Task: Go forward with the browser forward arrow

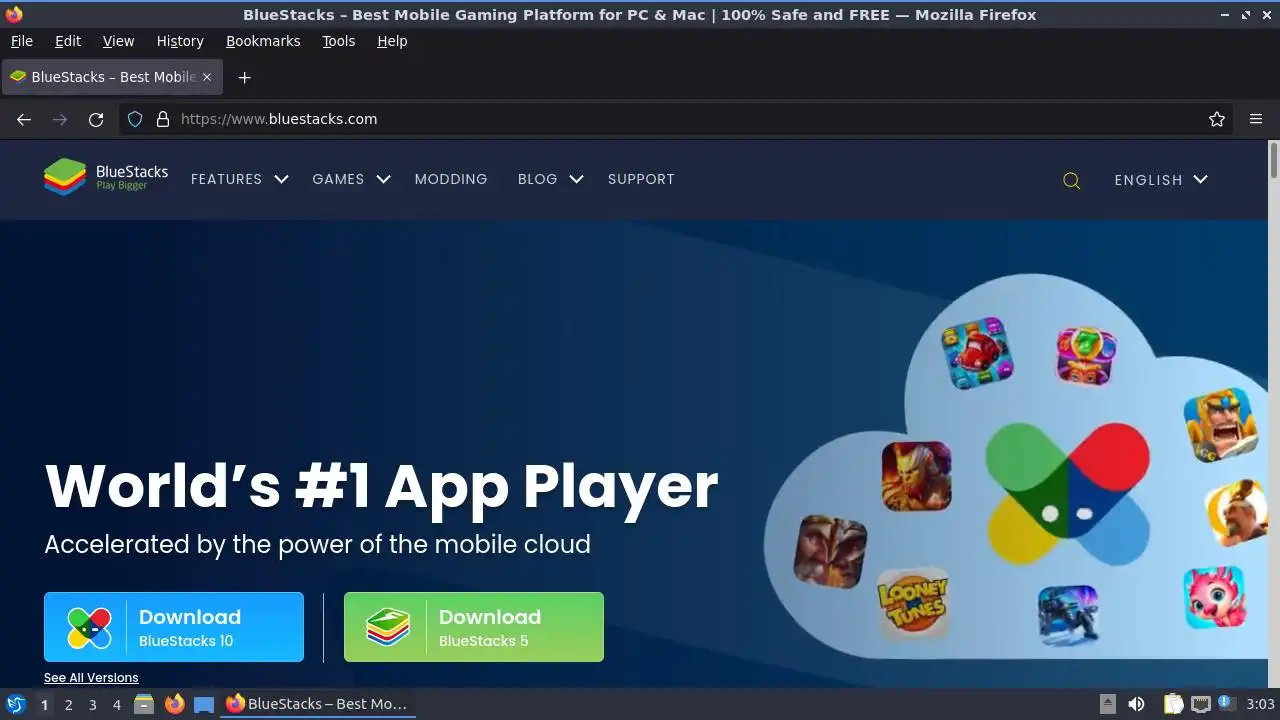Action: click(x=60, y=119)
